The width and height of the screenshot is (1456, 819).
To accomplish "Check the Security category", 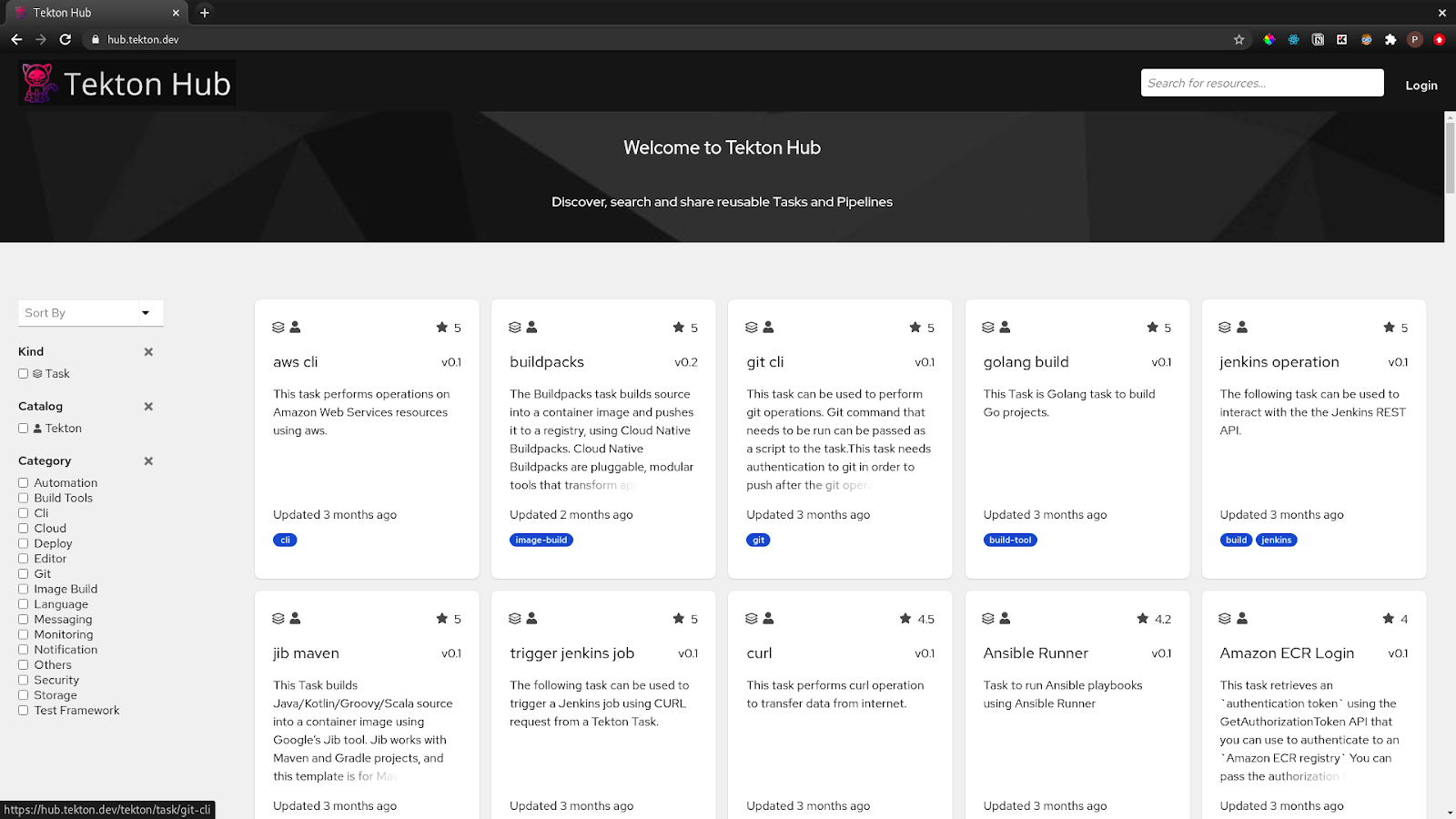I will (x=24, y=680).
